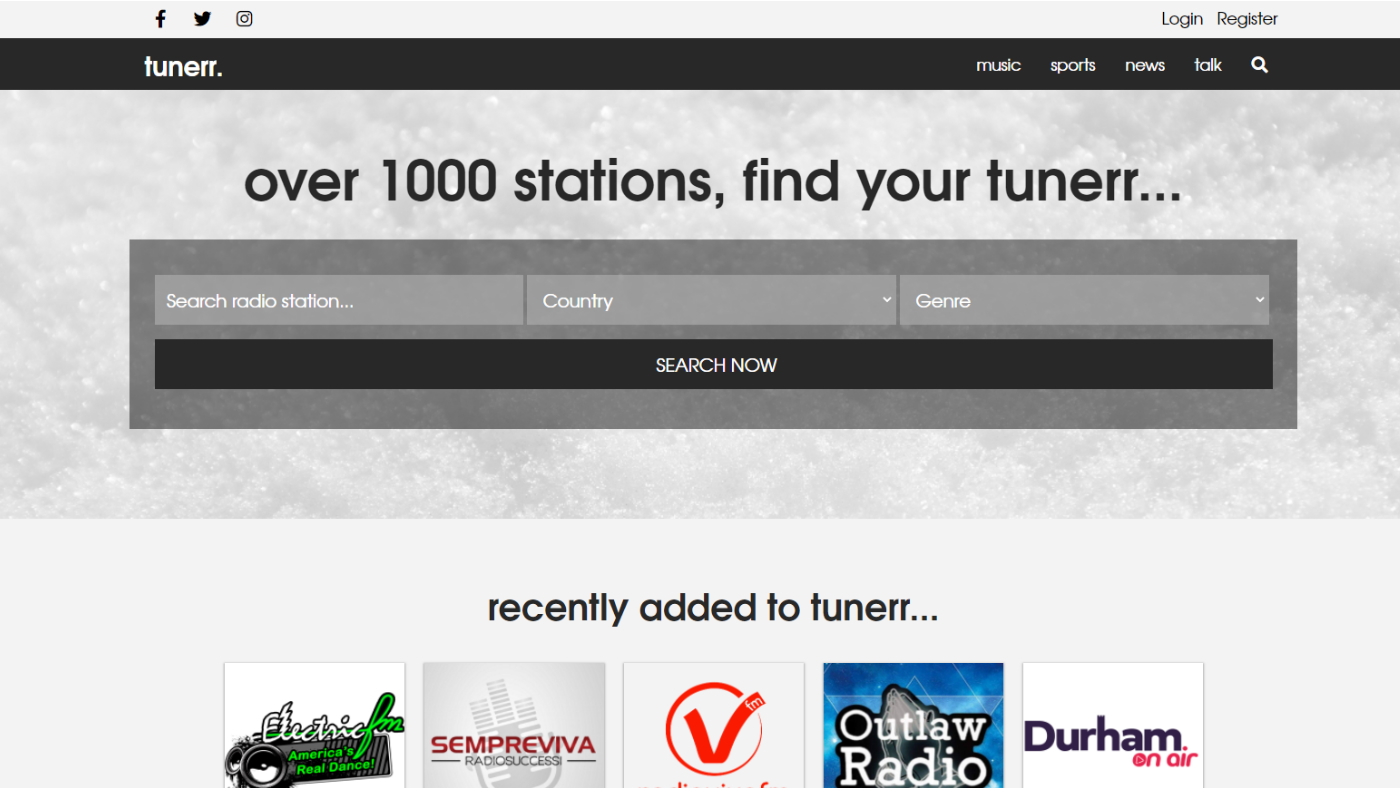This screenshot has height=788, width=1400.
Task: Expand the Country dropdown
Action: coord(711,300)
